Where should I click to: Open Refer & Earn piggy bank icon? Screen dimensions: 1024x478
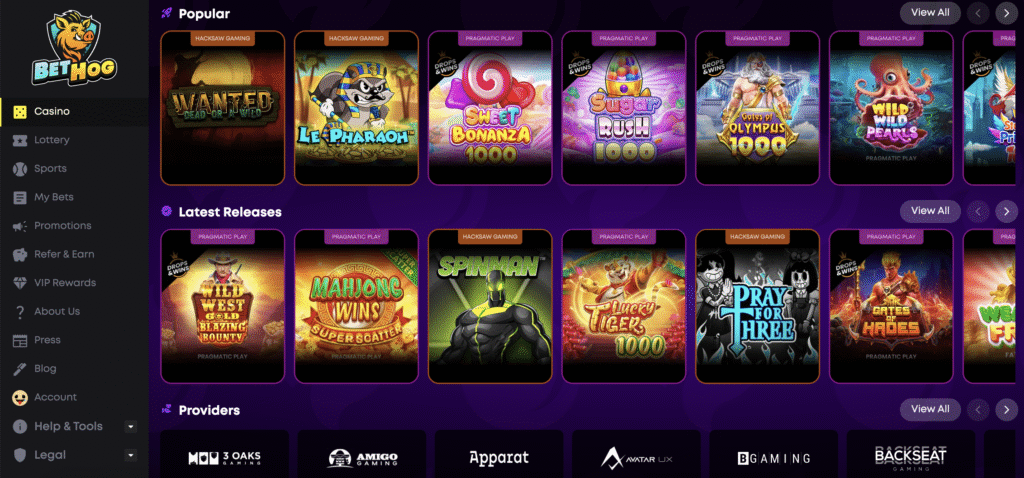[20, 255]
